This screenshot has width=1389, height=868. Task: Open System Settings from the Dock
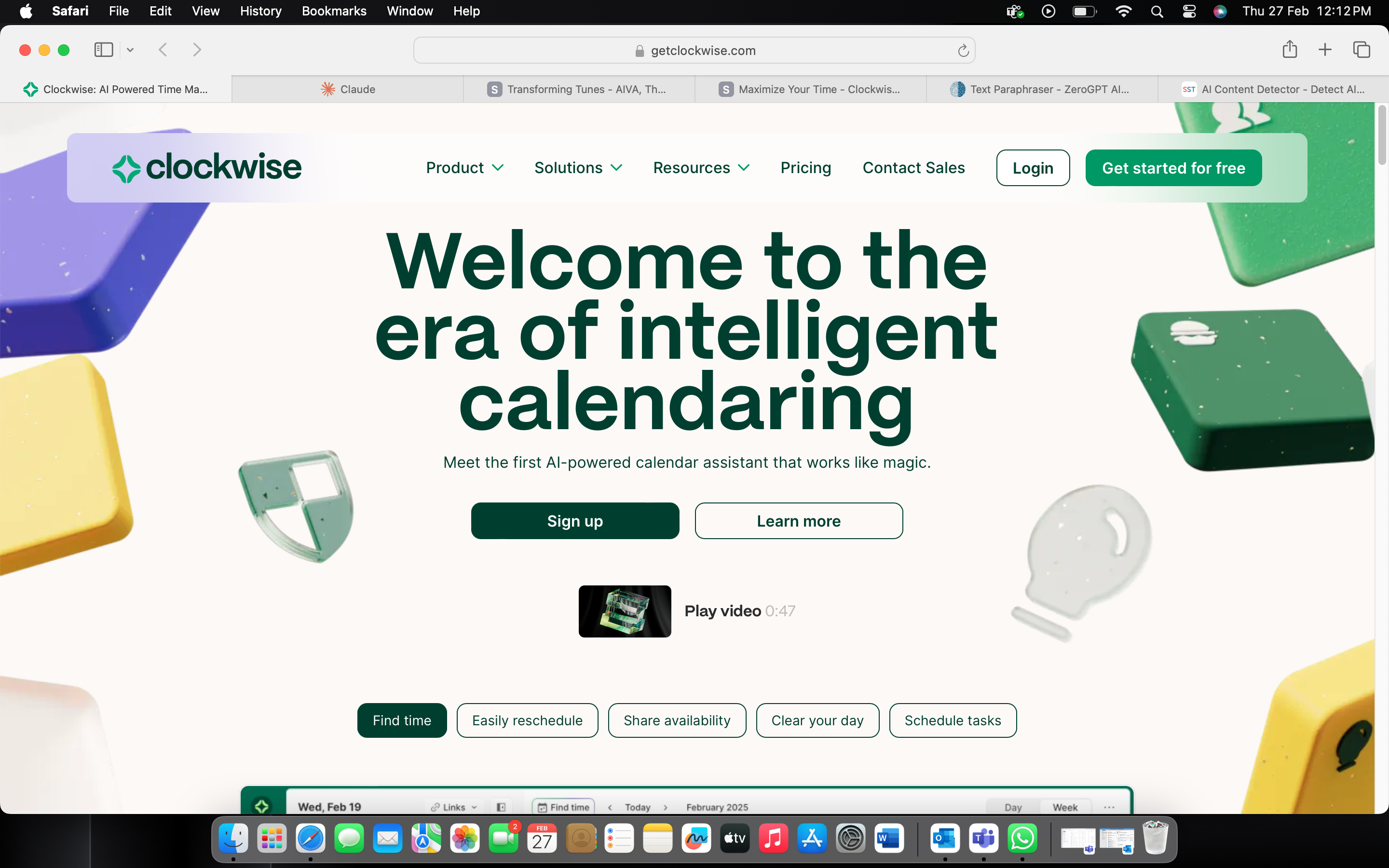click(851, 839)
